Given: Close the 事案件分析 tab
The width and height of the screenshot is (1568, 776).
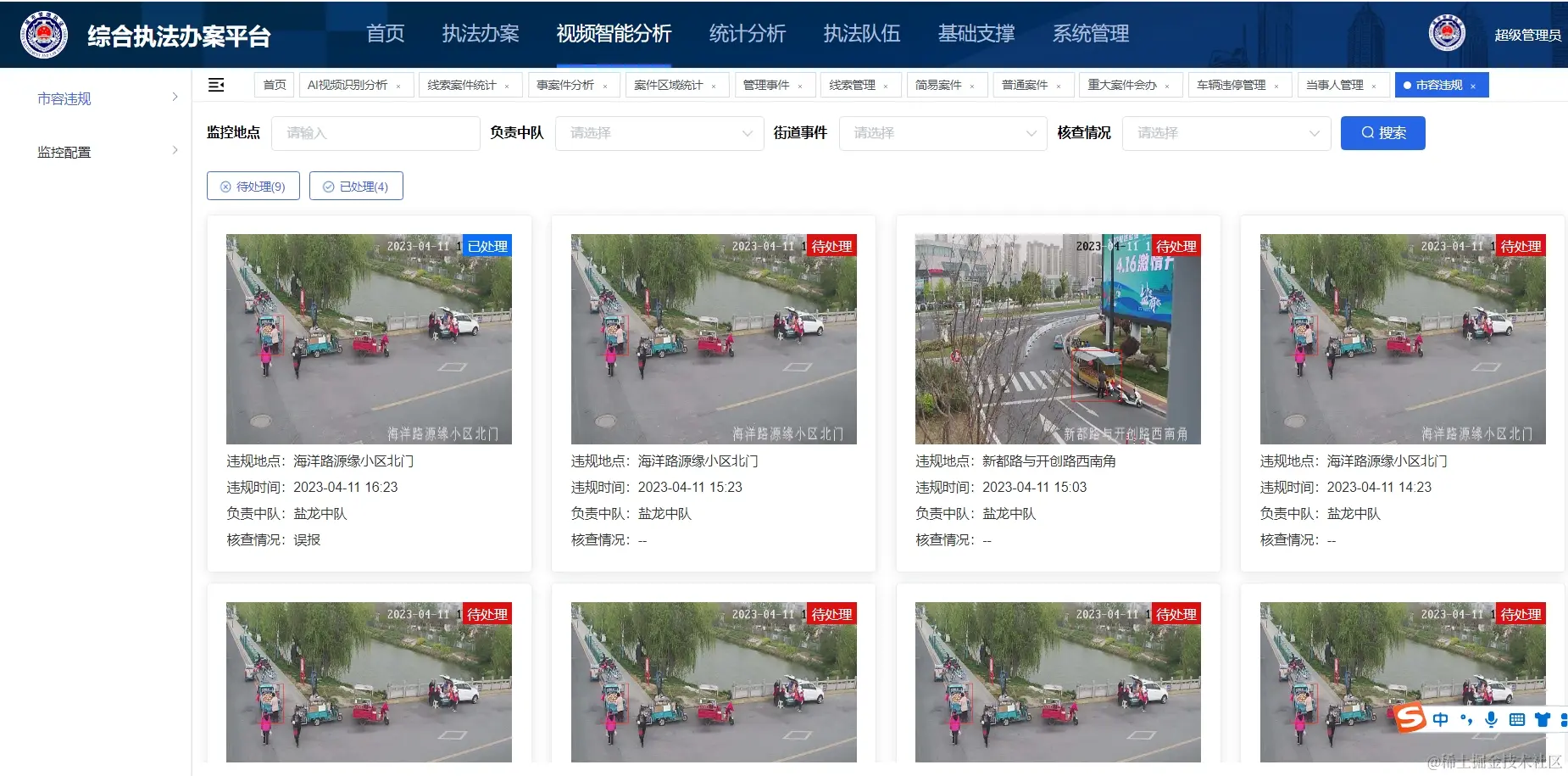Looking at the screenshot, I should (605, 86).
